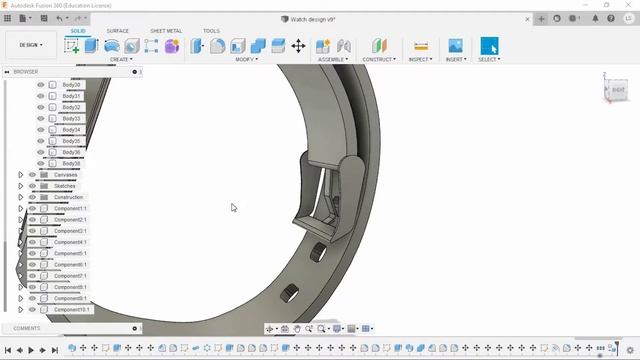Jump to timeline beginning
Image resolution: width=640 pixels, height=360 pixels.
(x=8, y=350)
